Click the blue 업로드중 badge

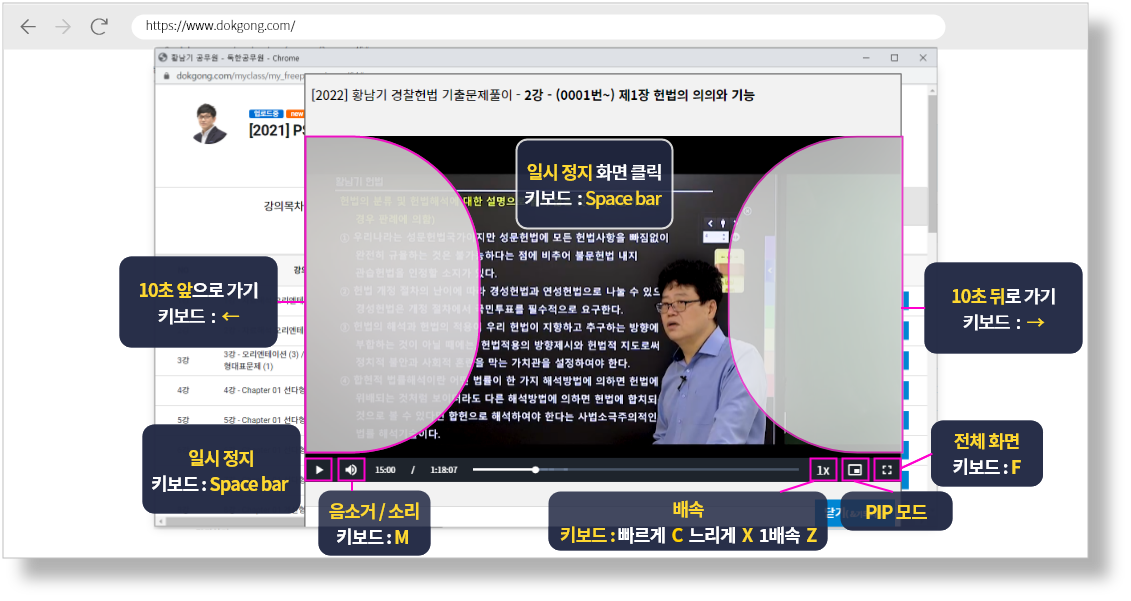[x=265, y=113]
